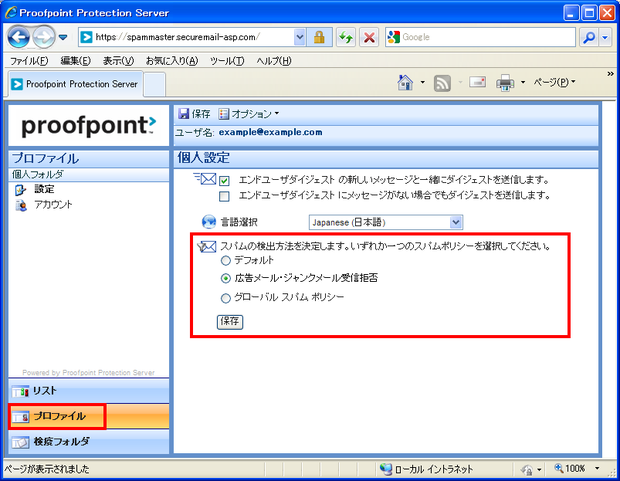This screenshot has width=620, height=481.
Task: Open the 言語選択 Japanese dropdown
Action: tap(386, 222)
